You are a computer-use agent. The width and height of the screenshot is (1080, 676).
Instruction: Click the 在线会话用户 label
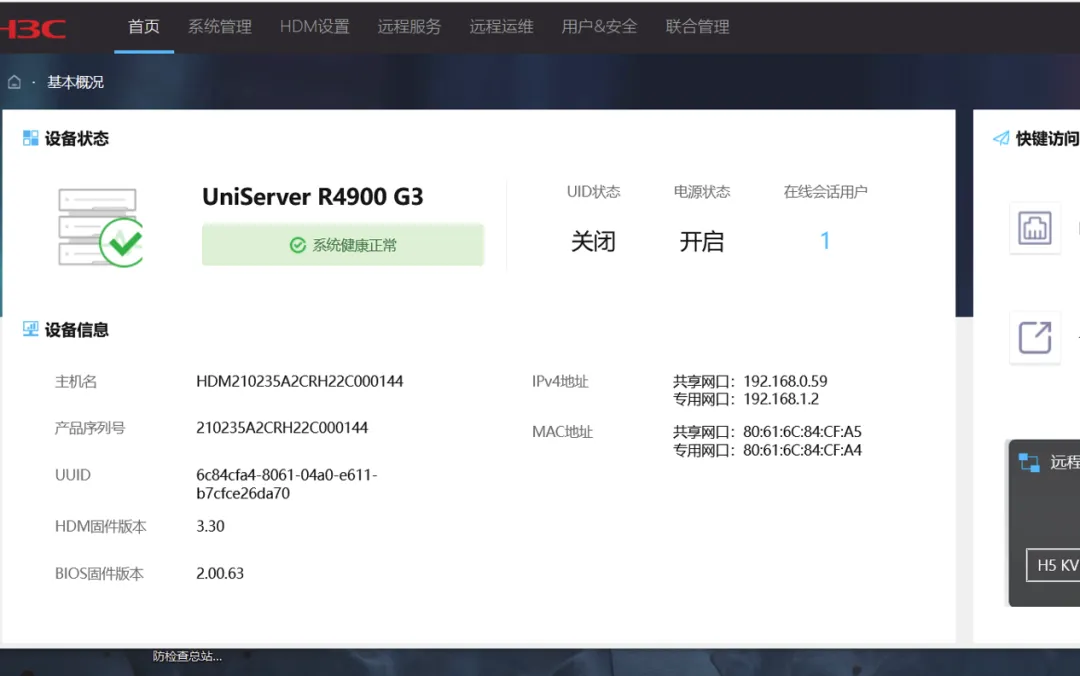[x=825, y=192]
